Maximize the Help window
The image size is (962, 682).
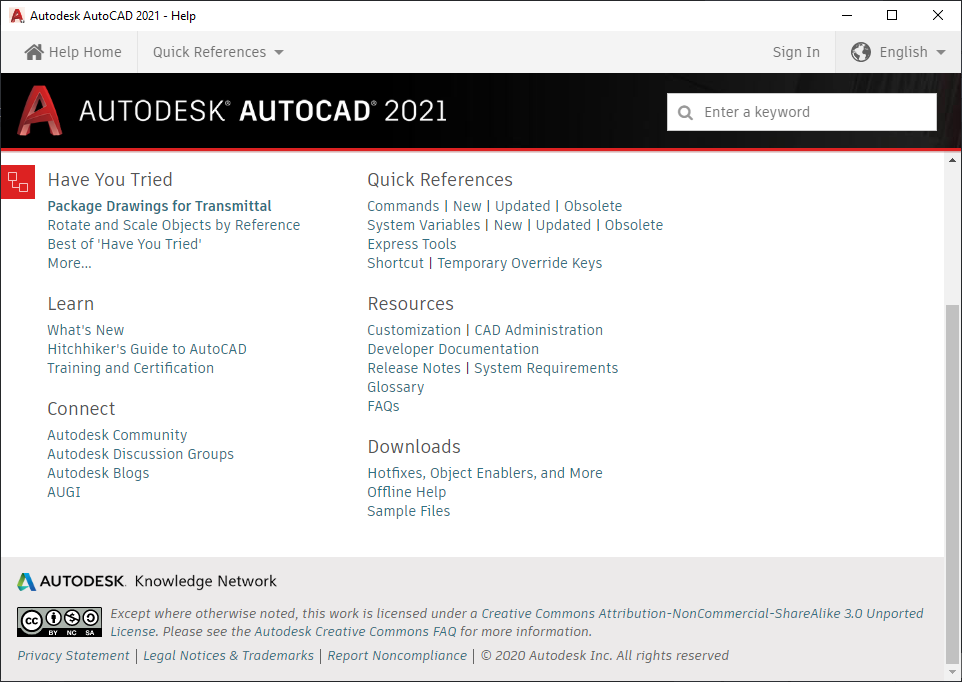pos(892,15)
